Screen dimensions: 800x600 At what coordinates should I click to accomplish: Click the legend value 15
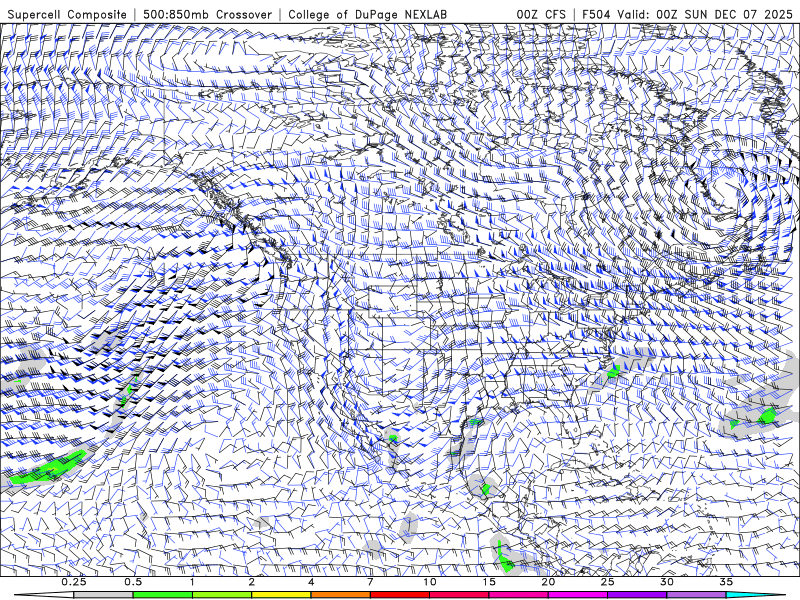[x=489, y=582]
